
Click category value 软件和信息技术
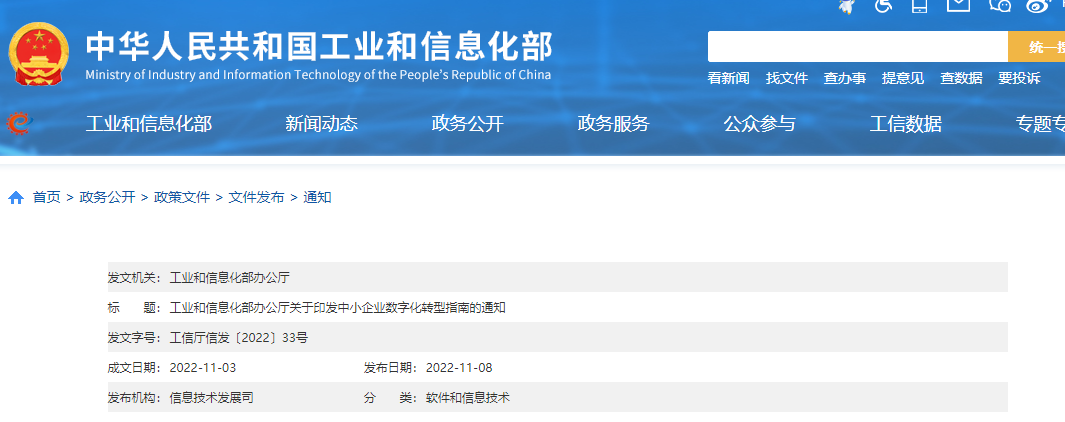(468, 398)
